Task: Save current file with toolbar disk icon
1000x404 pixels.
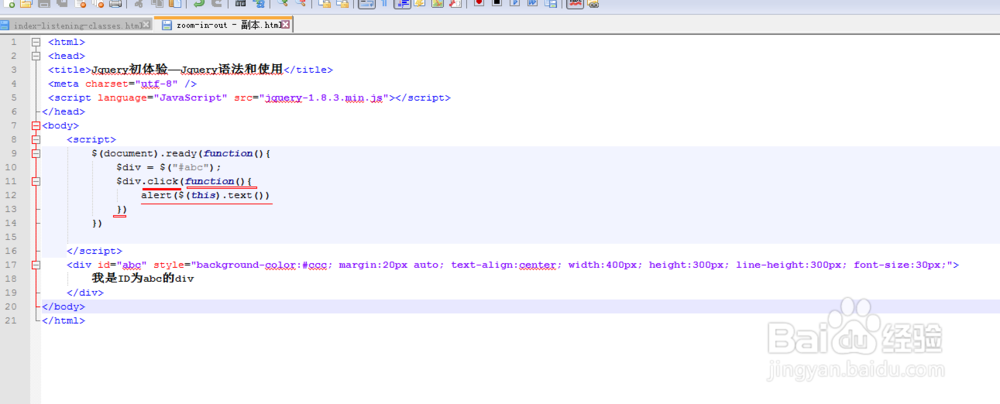Action: (x=43, y=3)
